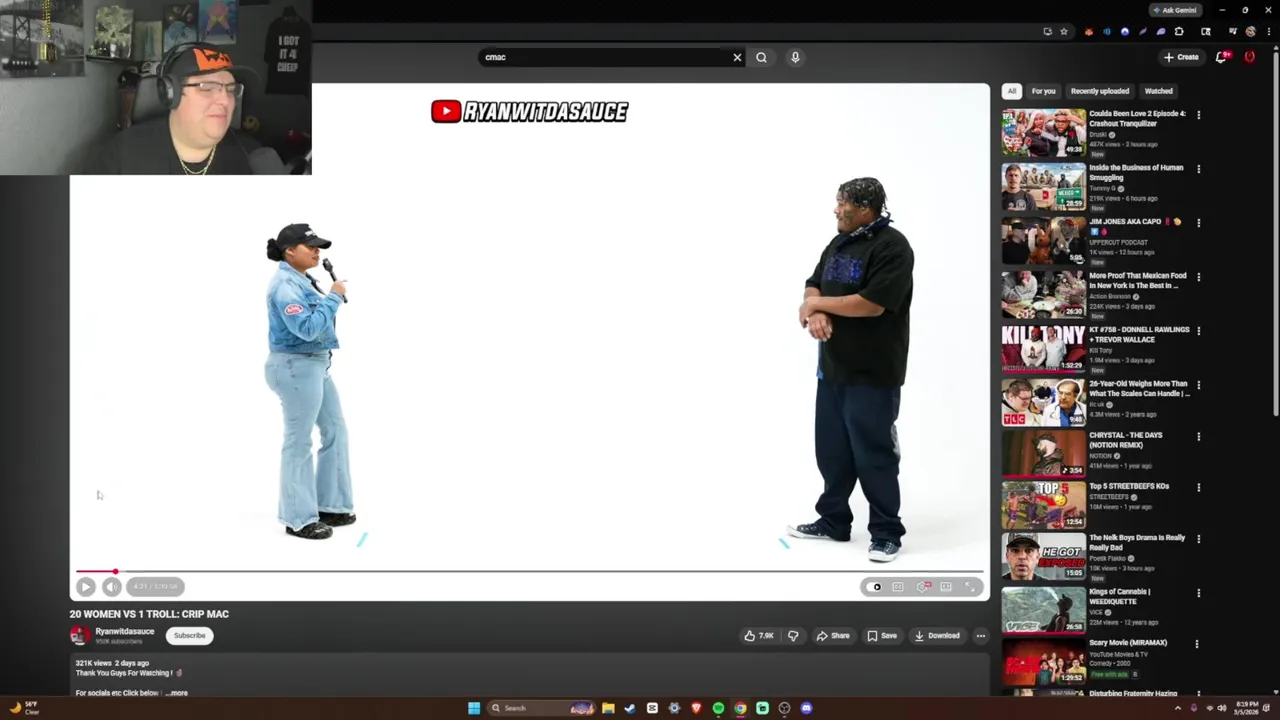Open Brave browser from the taskbar
Image resolution: width=1280 pixels, height=720 pixels.
click(696, 708)
